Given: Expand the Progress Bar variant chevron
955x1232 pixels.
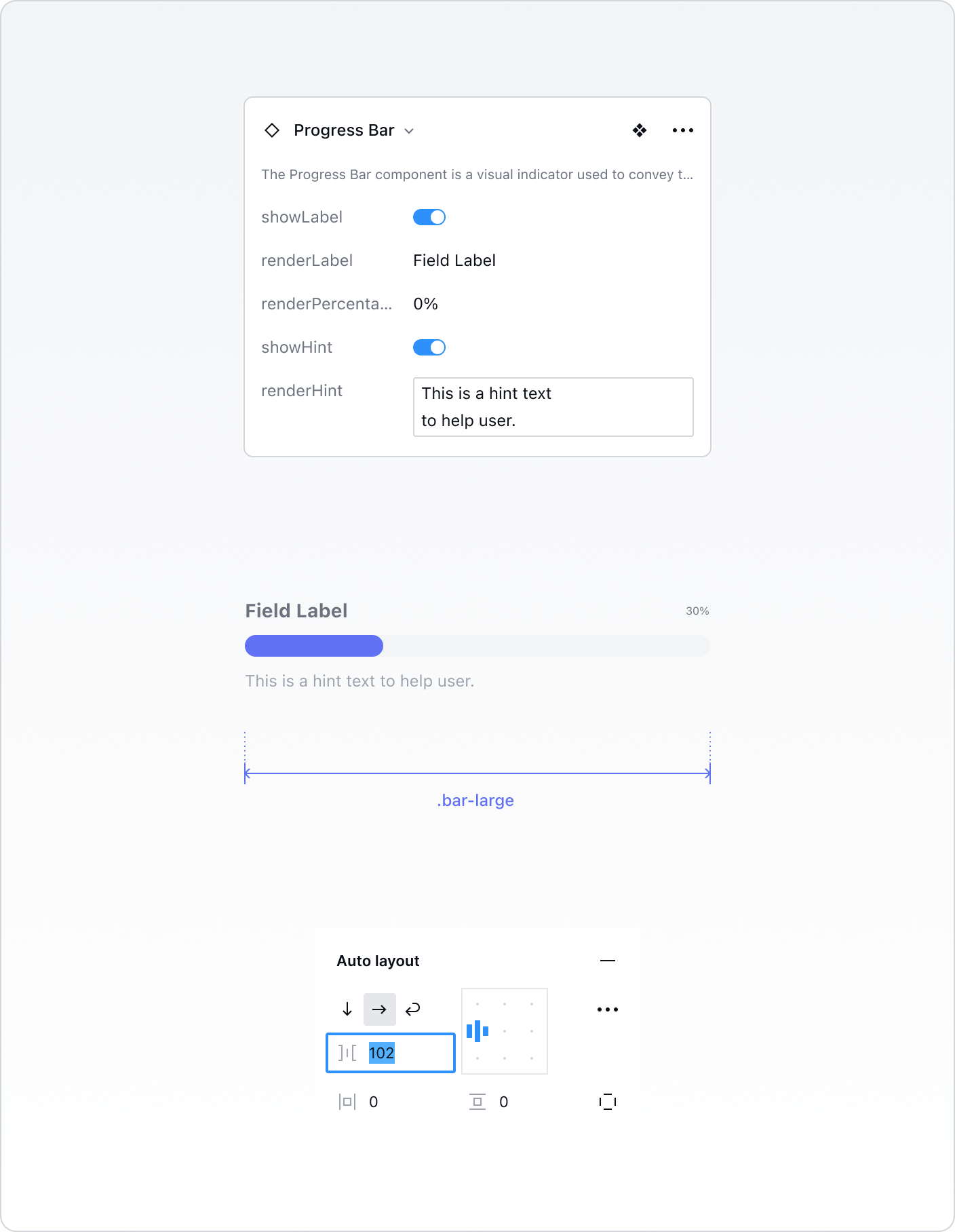Looking at the screenshot, I should (409, 131).
